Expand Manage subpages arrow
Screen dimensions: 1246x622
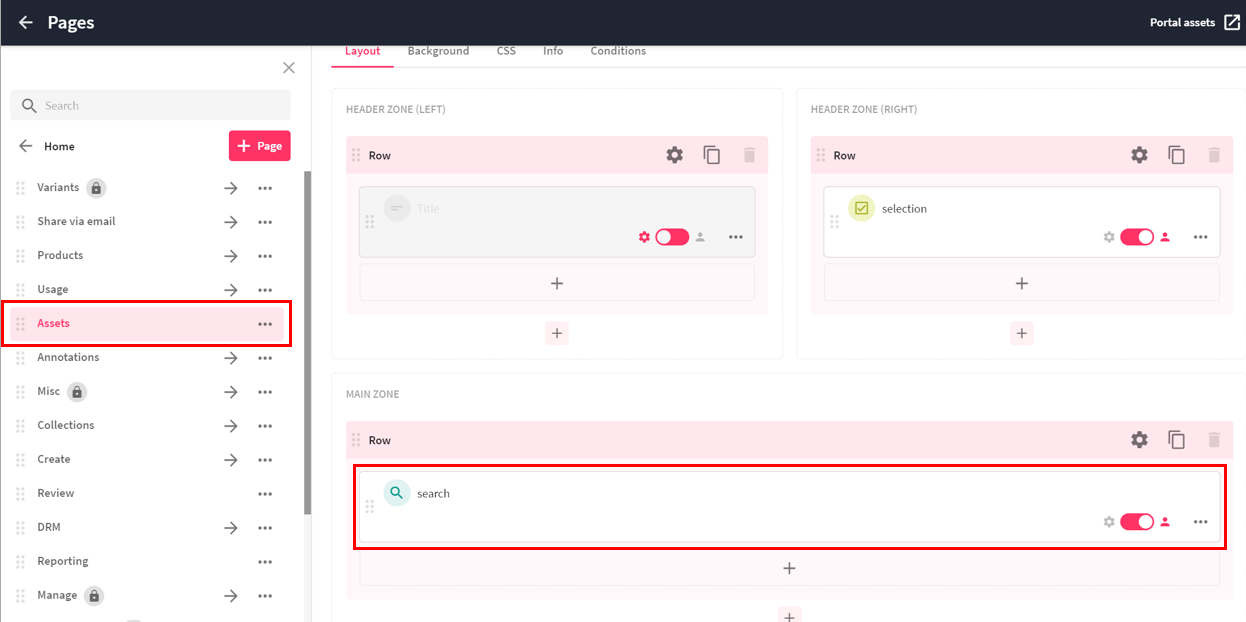231,596
